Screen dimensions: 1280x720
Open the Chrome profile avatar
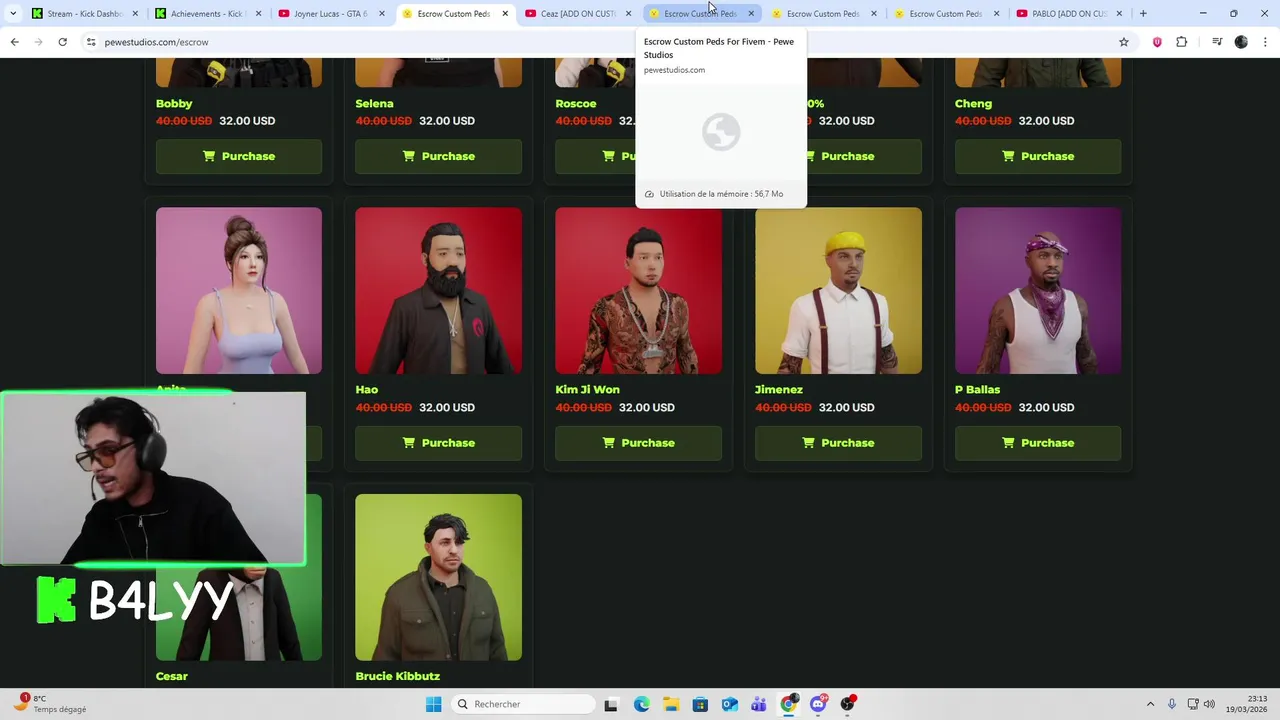(x=1241, y=42)
